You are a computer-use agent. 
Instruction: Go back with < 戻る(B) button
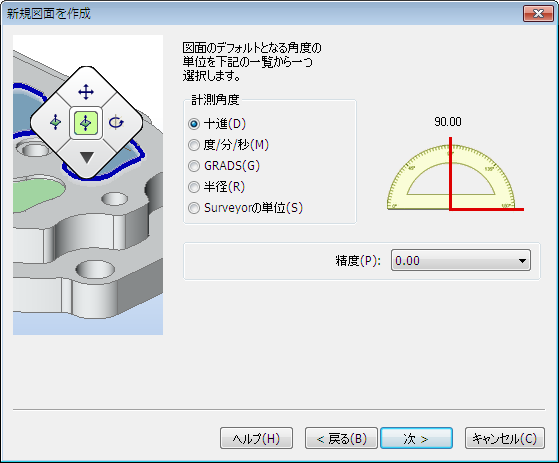(x=341, y=438)
